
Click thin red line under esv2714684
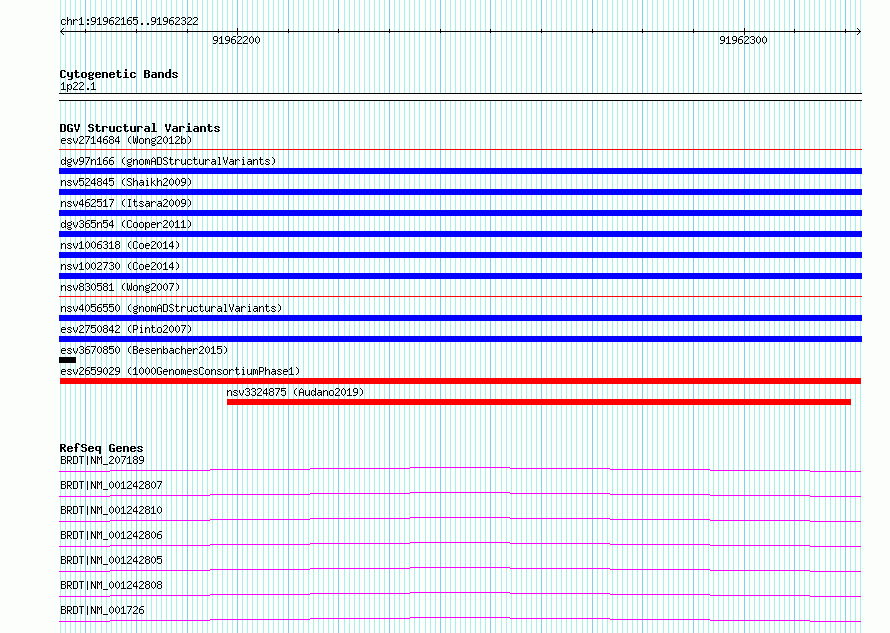pos(460,150)
